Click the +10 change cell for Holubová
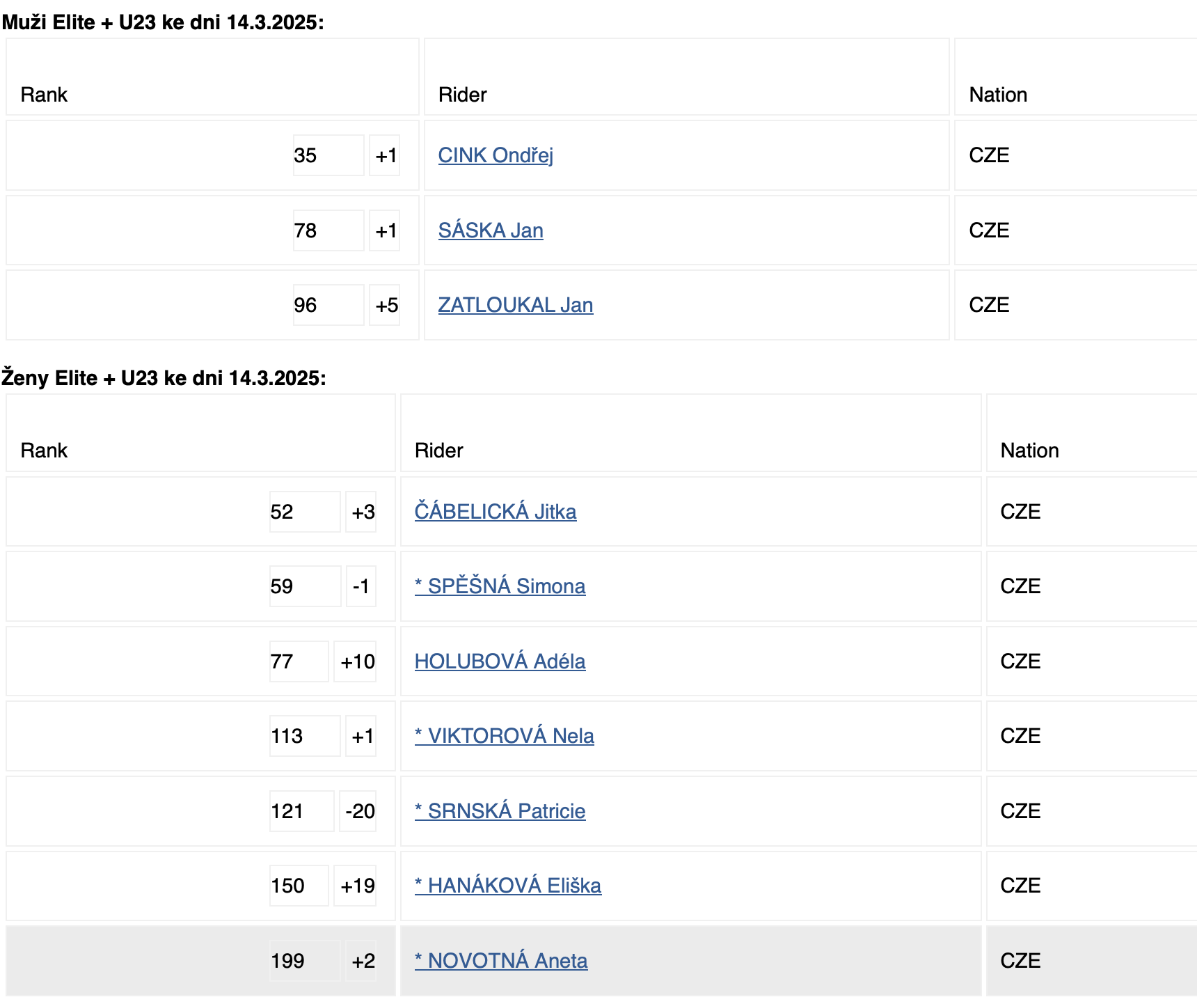Screen dimensions: 1204x1004 pyautogui.click(x=355, y=661)
